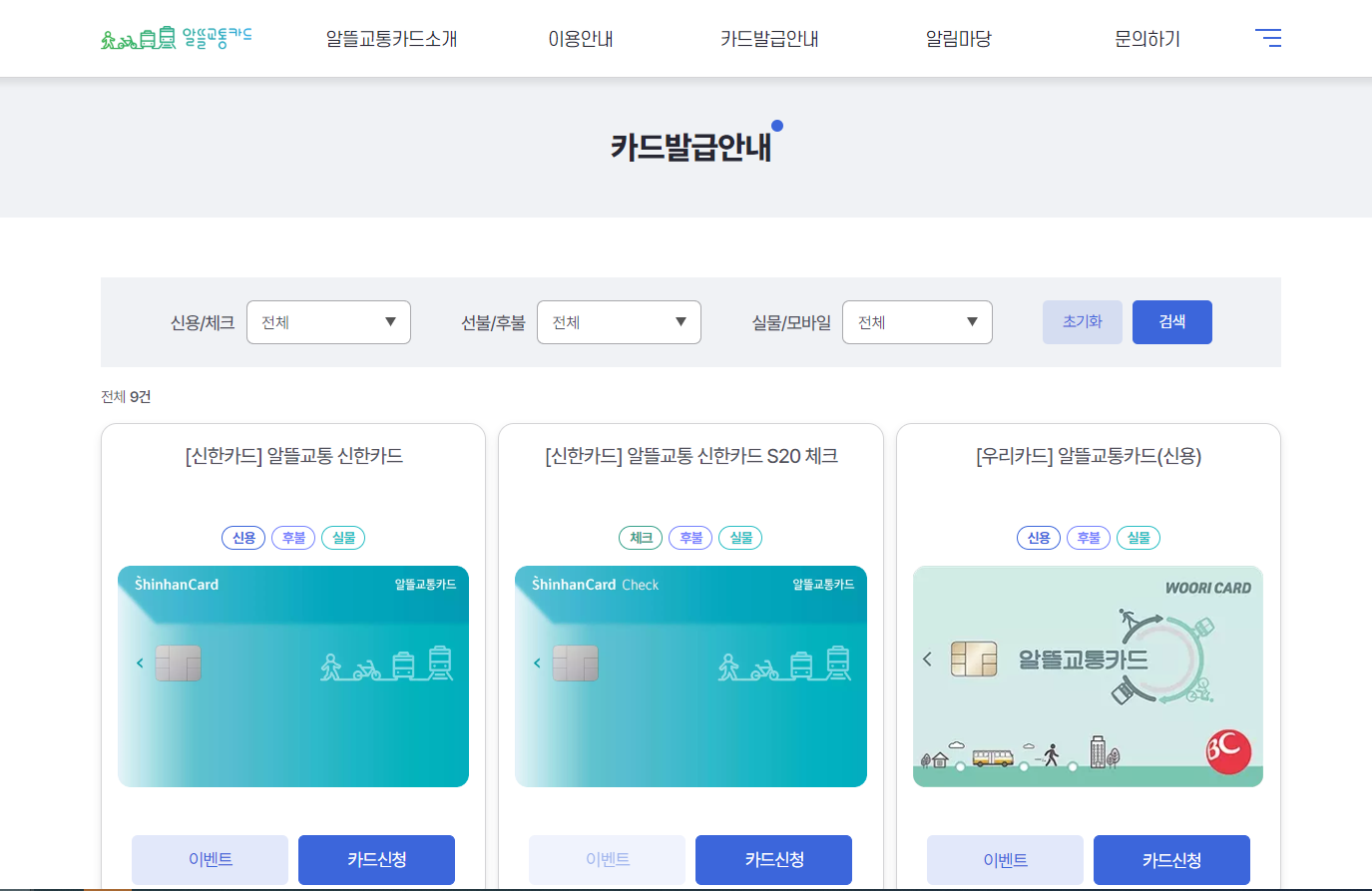Open the 알림마당 menu

(x=959, y=39)
